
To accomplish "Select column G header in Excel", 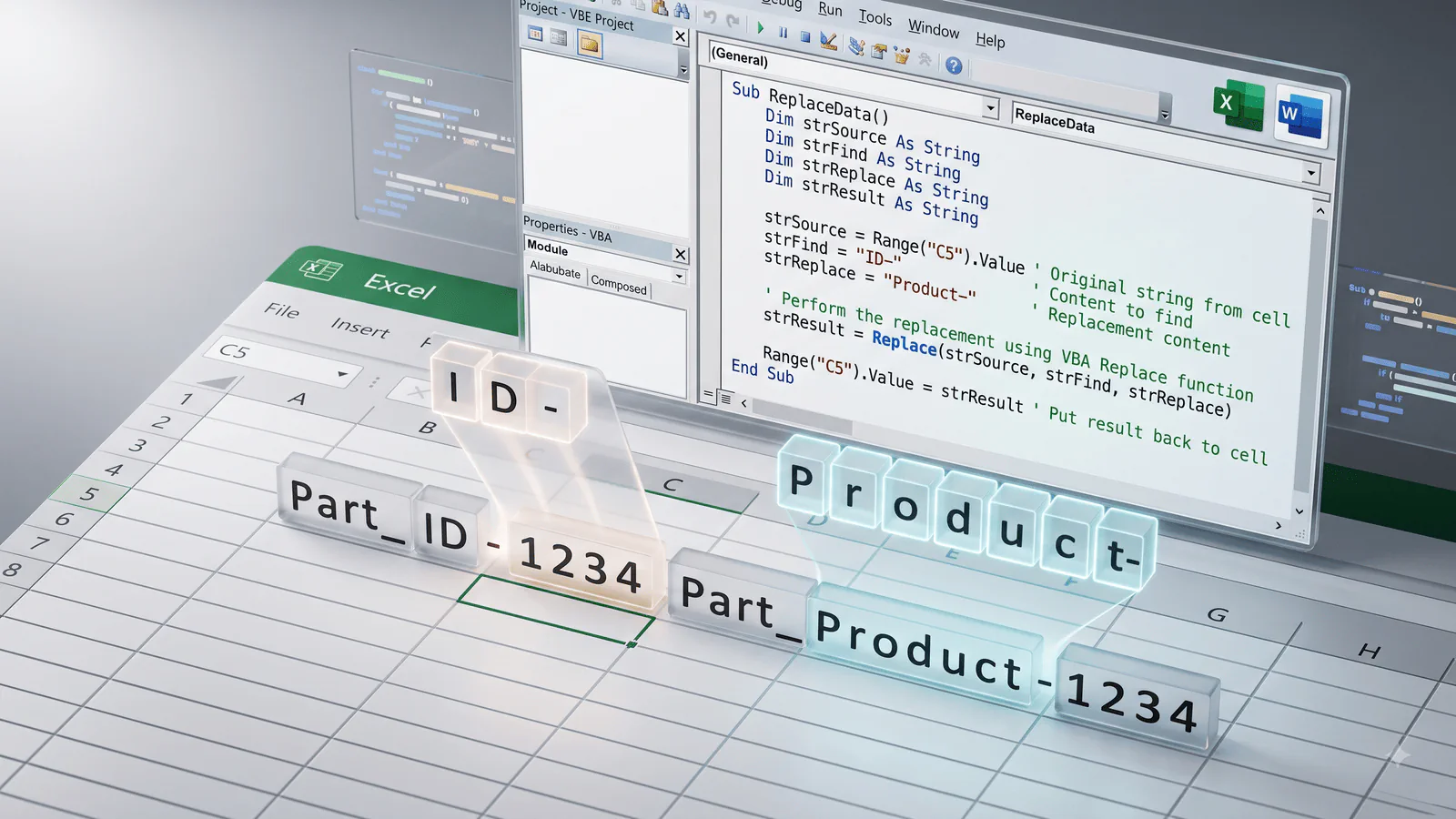I will (x=1217, y=615).
